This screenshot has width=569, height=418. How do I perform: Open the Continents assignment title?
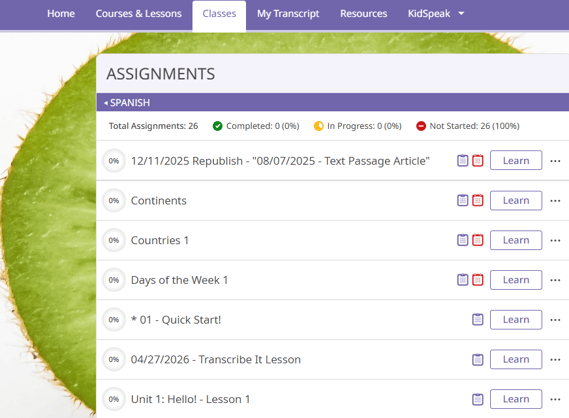pyautogui.click(x=159, y=201)
